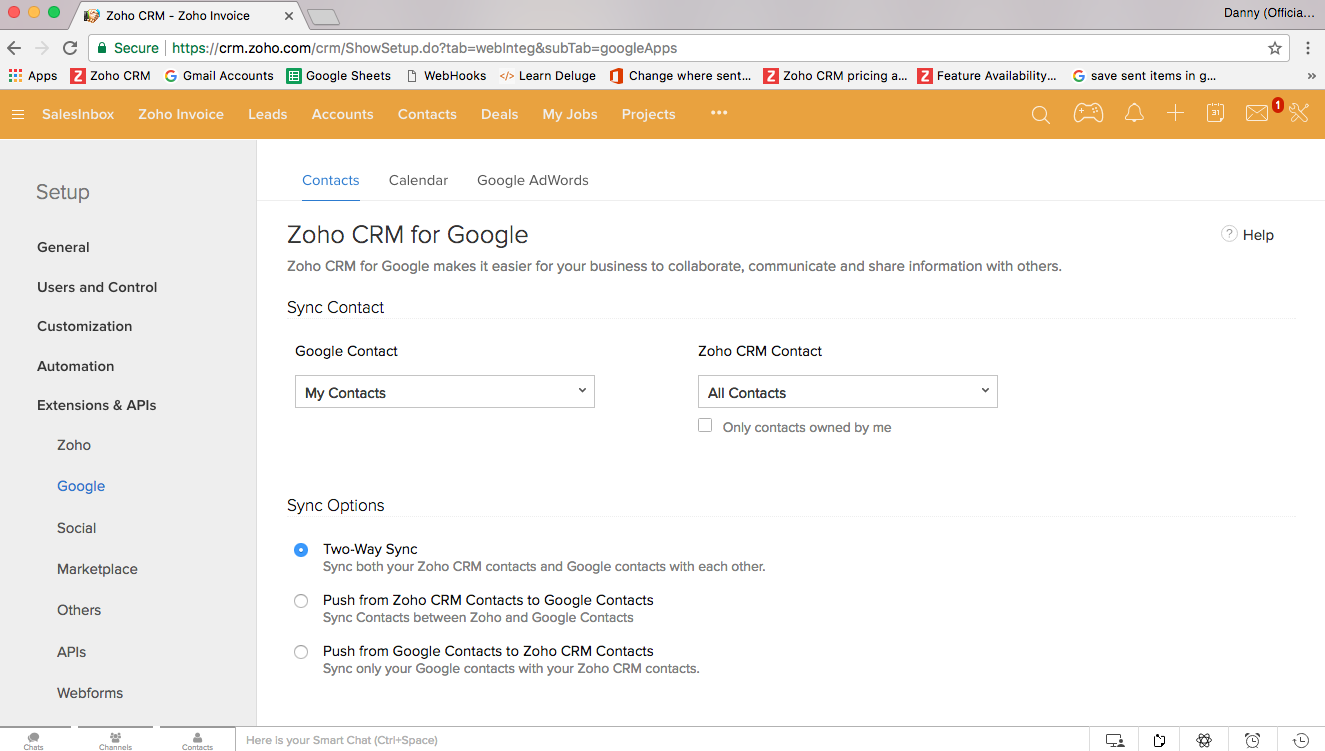1325x751 pixels.
Task: Open Customization in Setup sidebar
Action: tap(85, 327)
